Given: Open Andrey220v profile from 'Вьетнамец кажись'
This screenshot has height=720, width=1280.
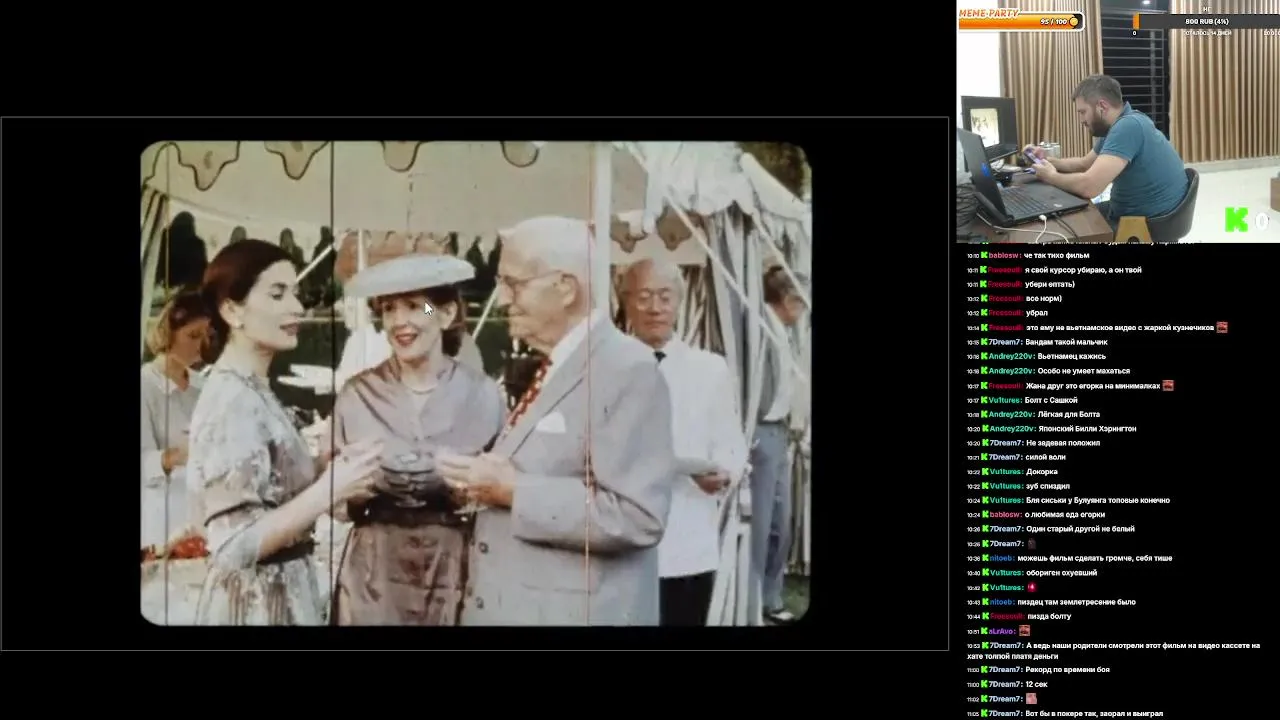Looking at the screenshot, I should pos(1011,356).
